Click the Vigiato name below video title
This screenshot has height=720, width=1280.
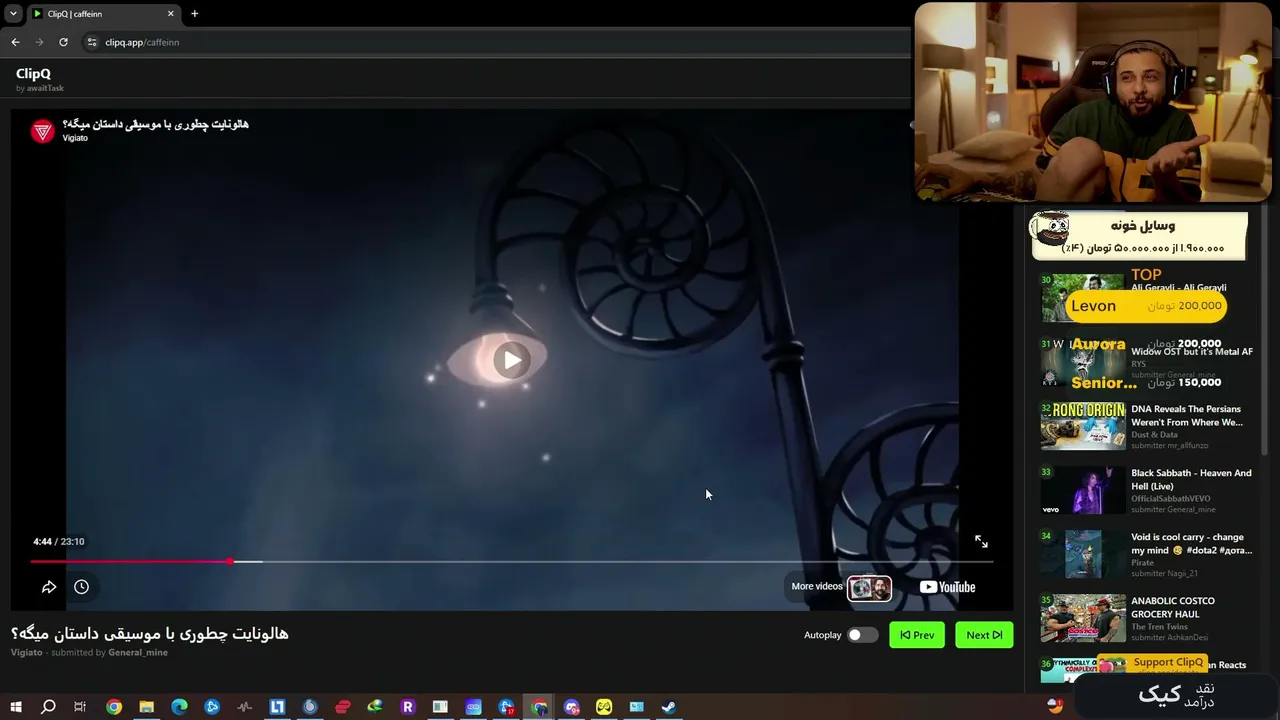[x=27, y=652]
